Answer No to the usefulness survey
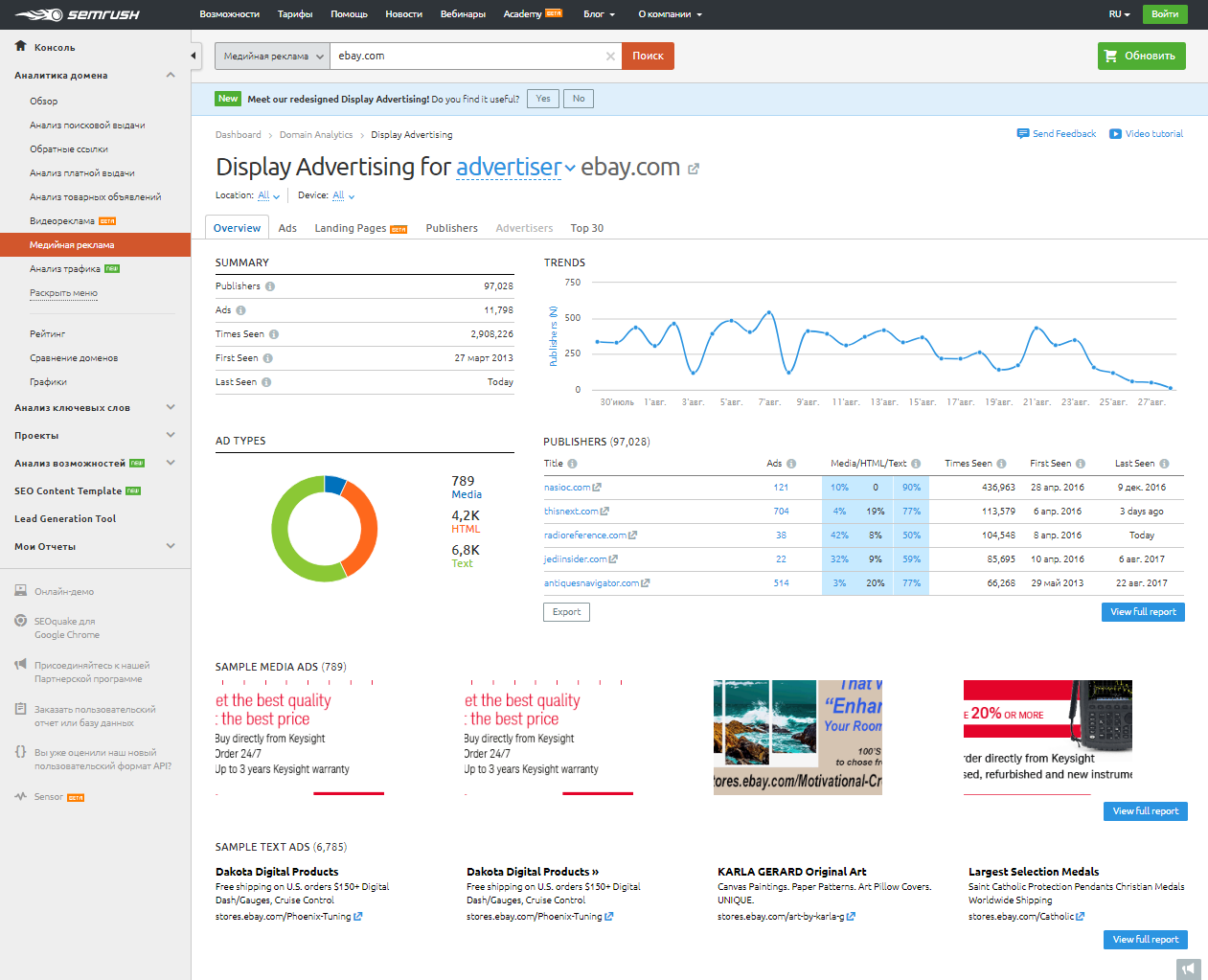This screenshot has height=980, width=1208. 579,98
